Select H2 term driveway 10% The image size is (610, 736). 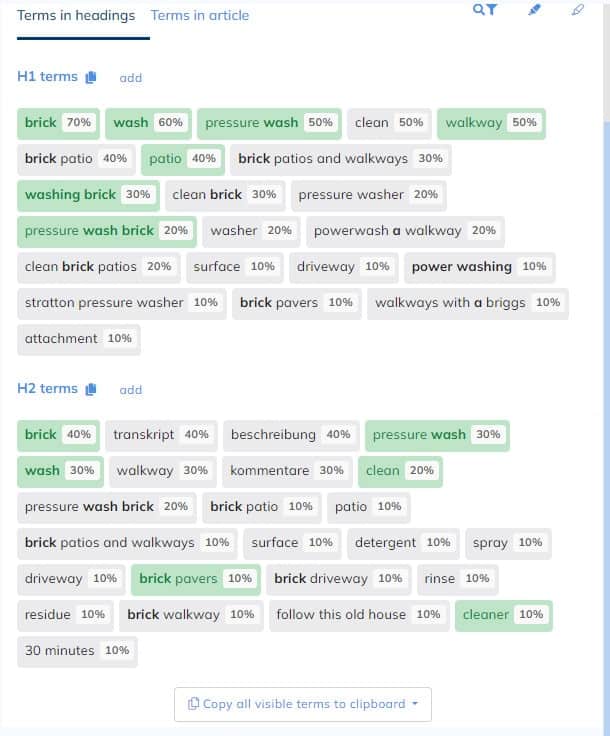coord(71,580)
